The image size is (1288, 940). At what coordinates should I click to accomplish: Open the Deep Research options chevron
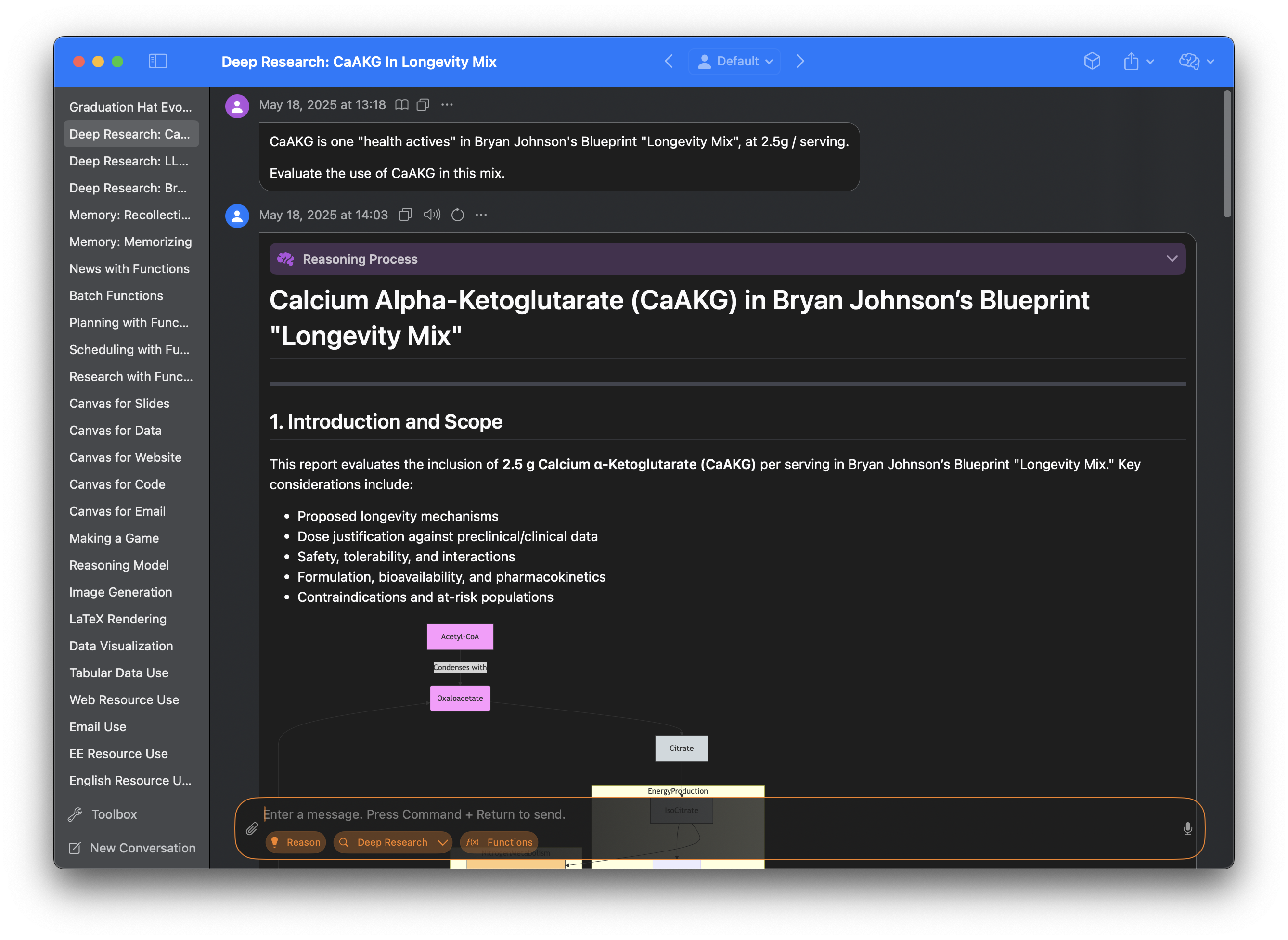443,842
